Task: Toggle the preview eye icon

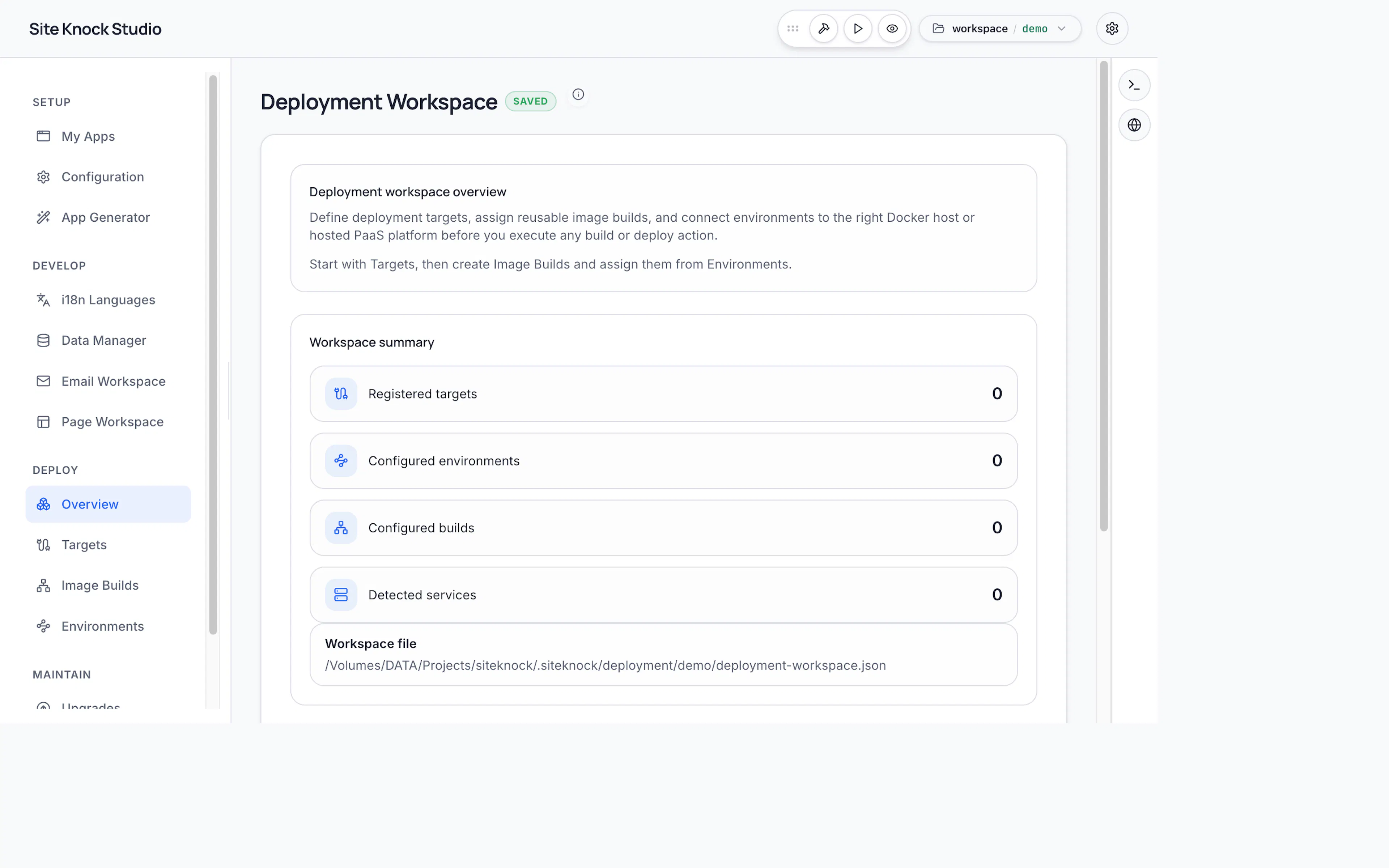Action: [892, 29]
